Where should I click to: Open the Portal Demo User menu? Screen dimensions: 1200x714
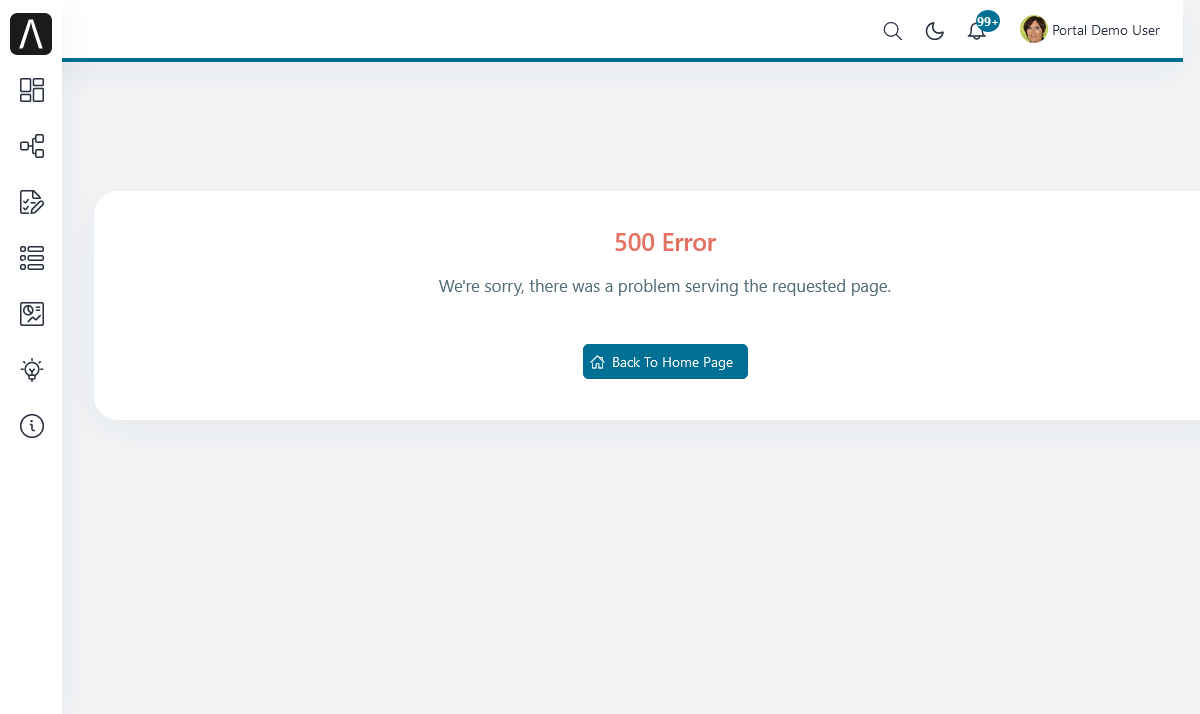click(x=1105, y=31)
